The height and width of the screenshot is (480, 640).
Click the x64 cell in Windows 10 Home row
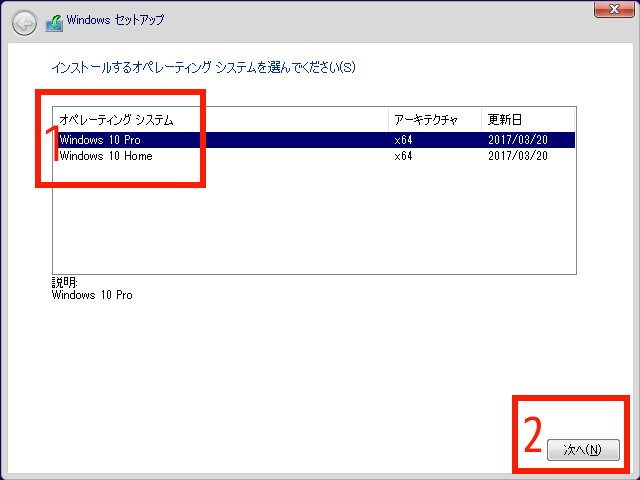[403, 156]
